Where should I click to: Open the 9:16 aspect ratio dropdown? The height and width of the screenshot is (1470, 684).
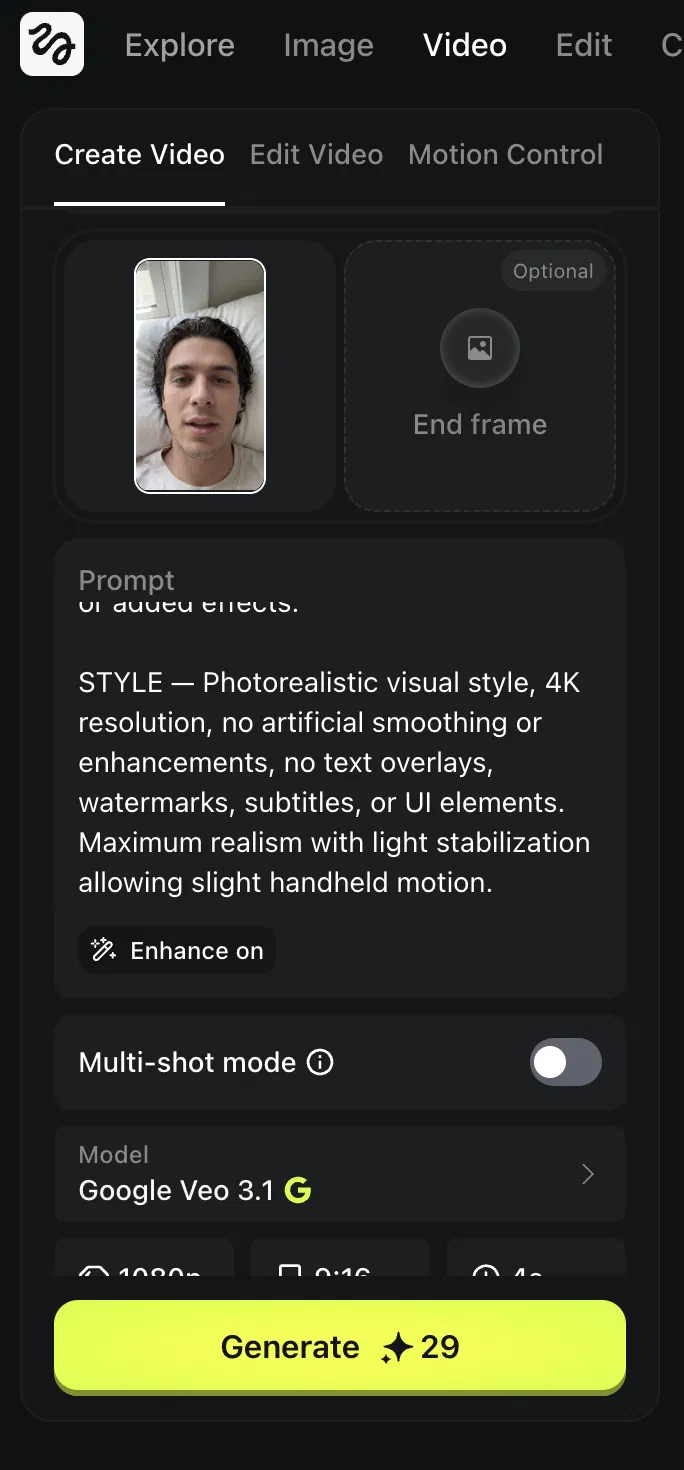tap(339, 1268)
